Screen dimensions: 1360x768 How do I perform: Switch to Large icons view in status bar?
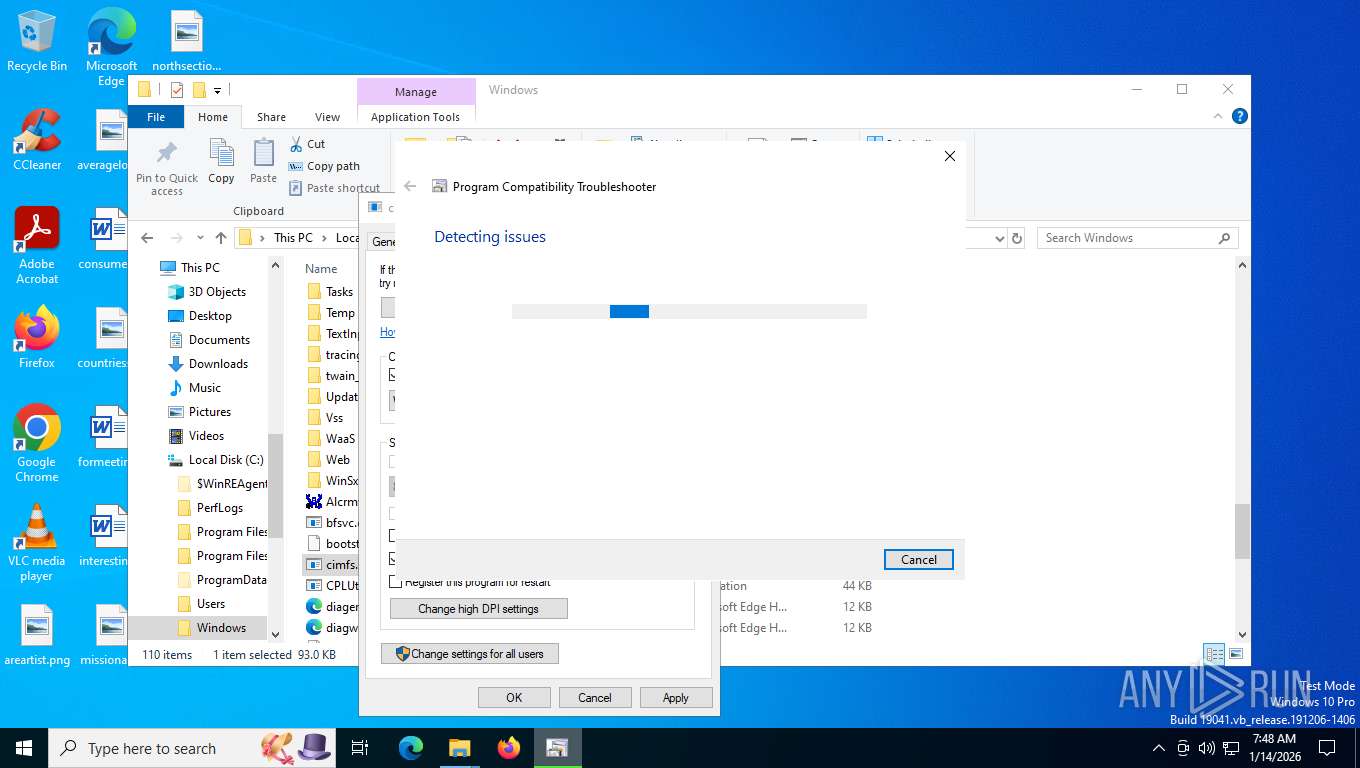1236,654
